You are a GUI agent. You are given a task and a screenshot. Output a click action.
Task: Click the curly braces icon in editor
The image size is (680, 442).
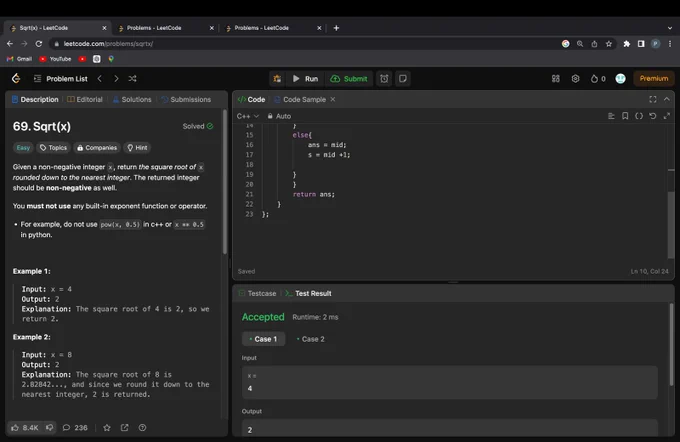[x=639, y=116]
